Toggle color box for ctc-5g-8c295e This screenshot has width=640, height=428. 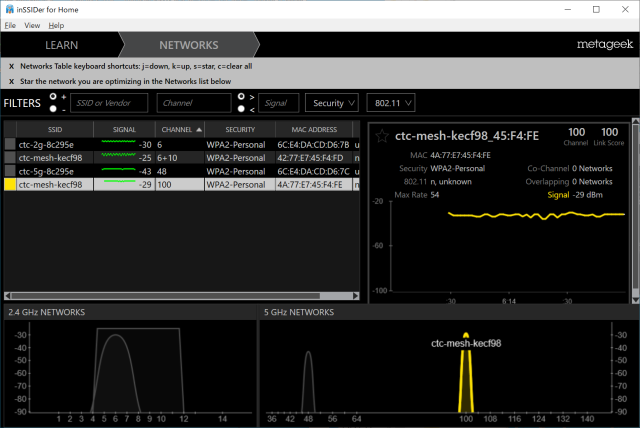point(10,171)
